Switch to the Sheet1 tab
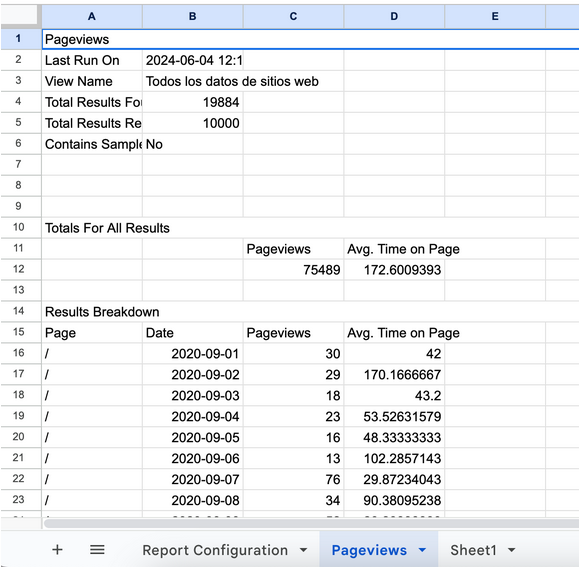The image size is (579, 567). click(473, 550)
